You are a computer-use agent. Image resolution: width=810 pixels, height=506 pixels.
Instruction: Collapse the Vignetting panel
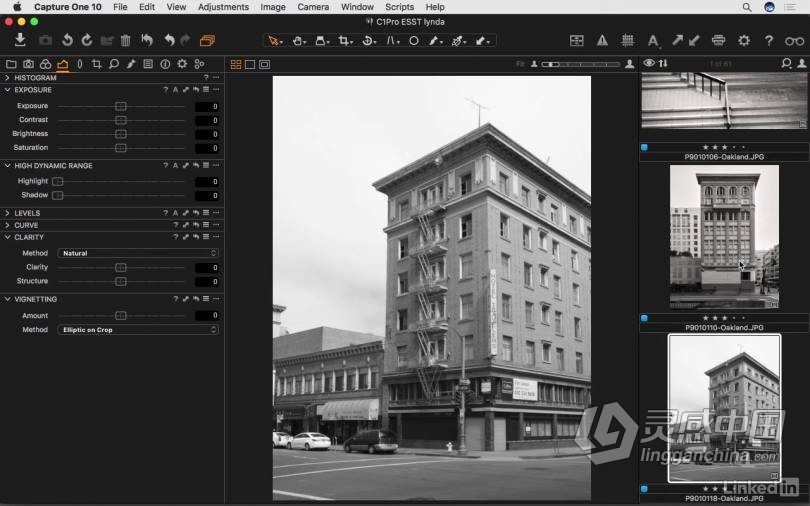tap(7, 299)
